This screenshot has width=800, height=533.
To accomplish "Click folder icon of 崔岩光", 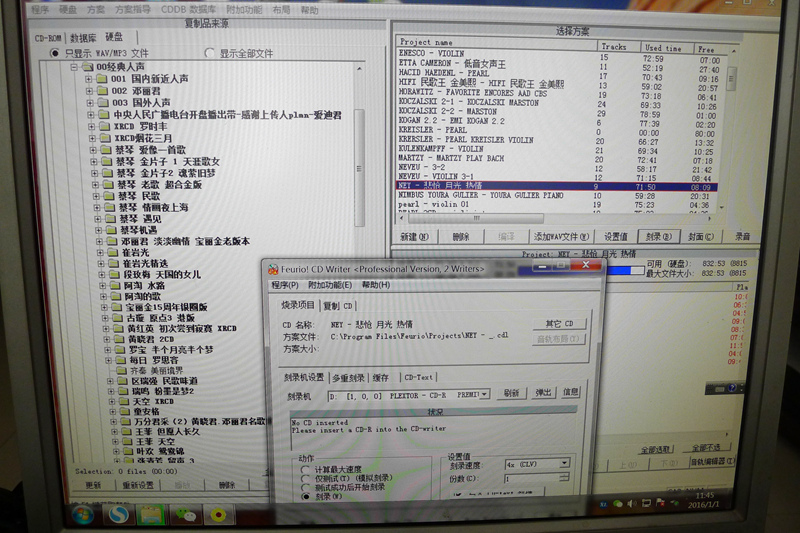I will (113, 252).
